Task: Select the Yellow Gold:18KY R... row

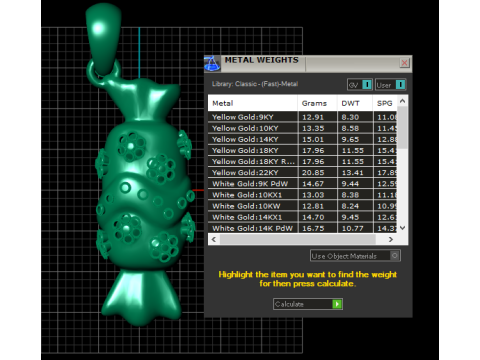Action: click(x=303, y=161)
